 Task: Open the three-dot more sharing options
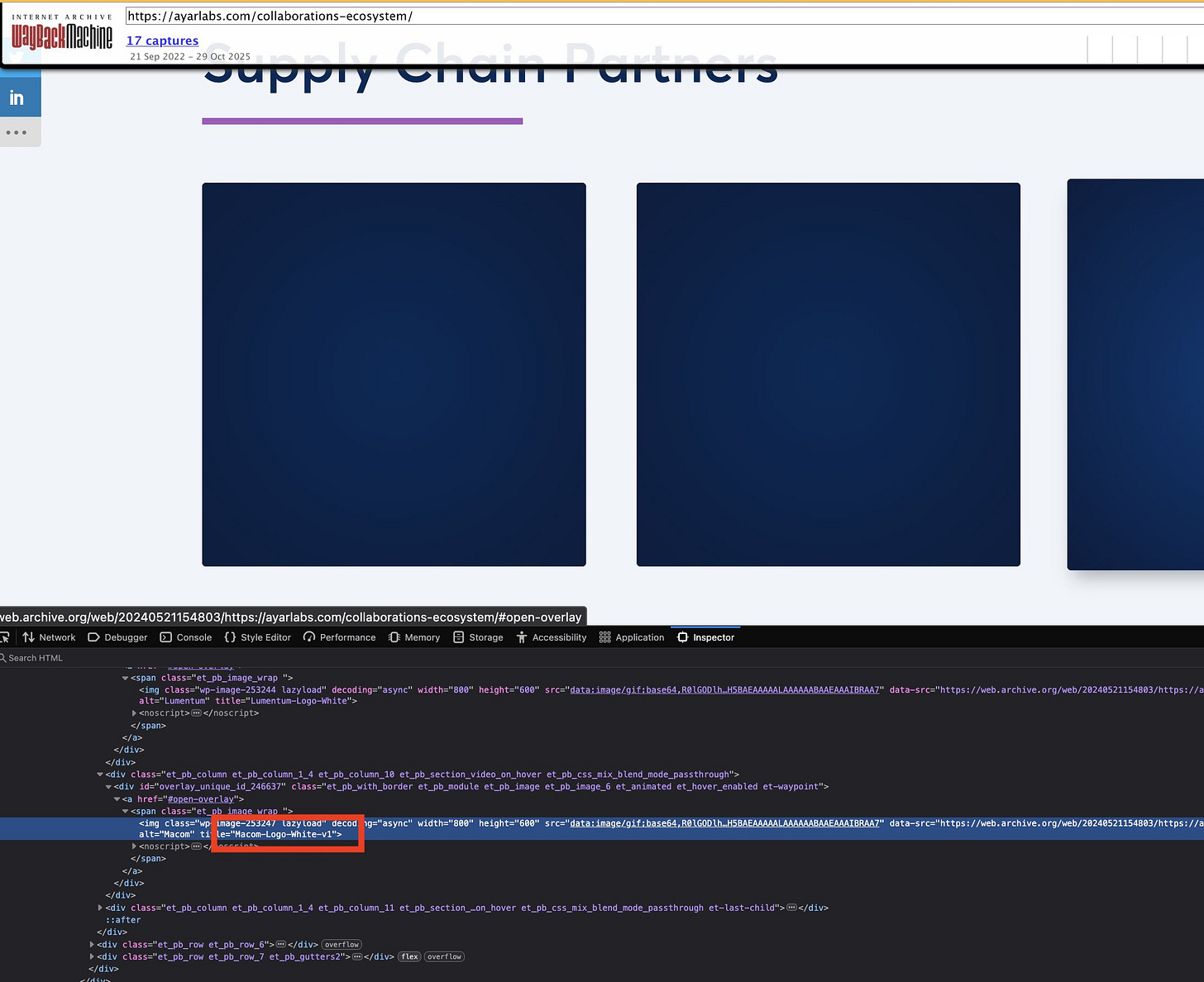(x=17, y=132)
